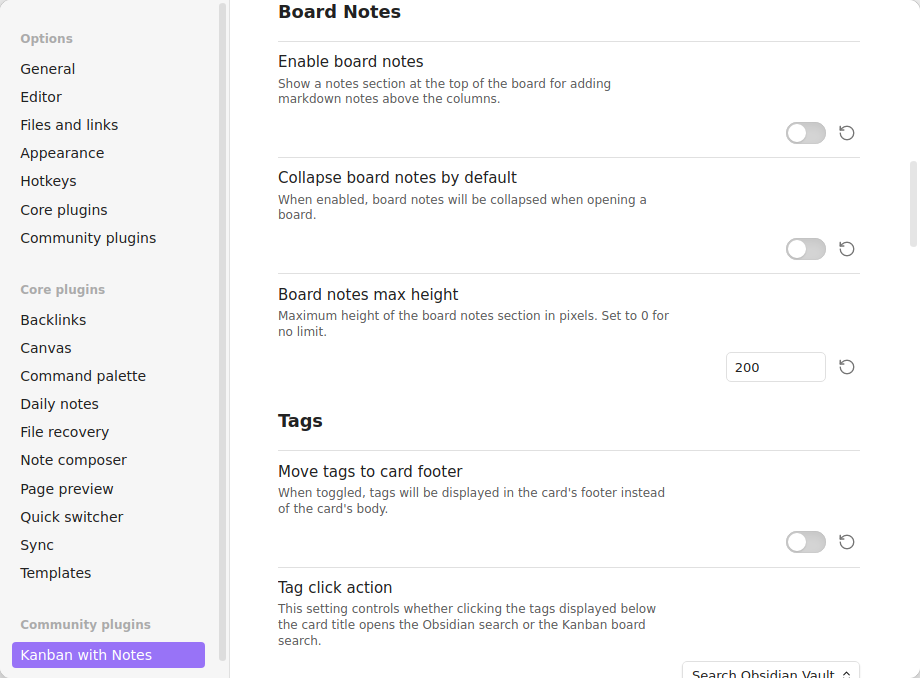
Task: Open General settings
Action: coord(109,69)
